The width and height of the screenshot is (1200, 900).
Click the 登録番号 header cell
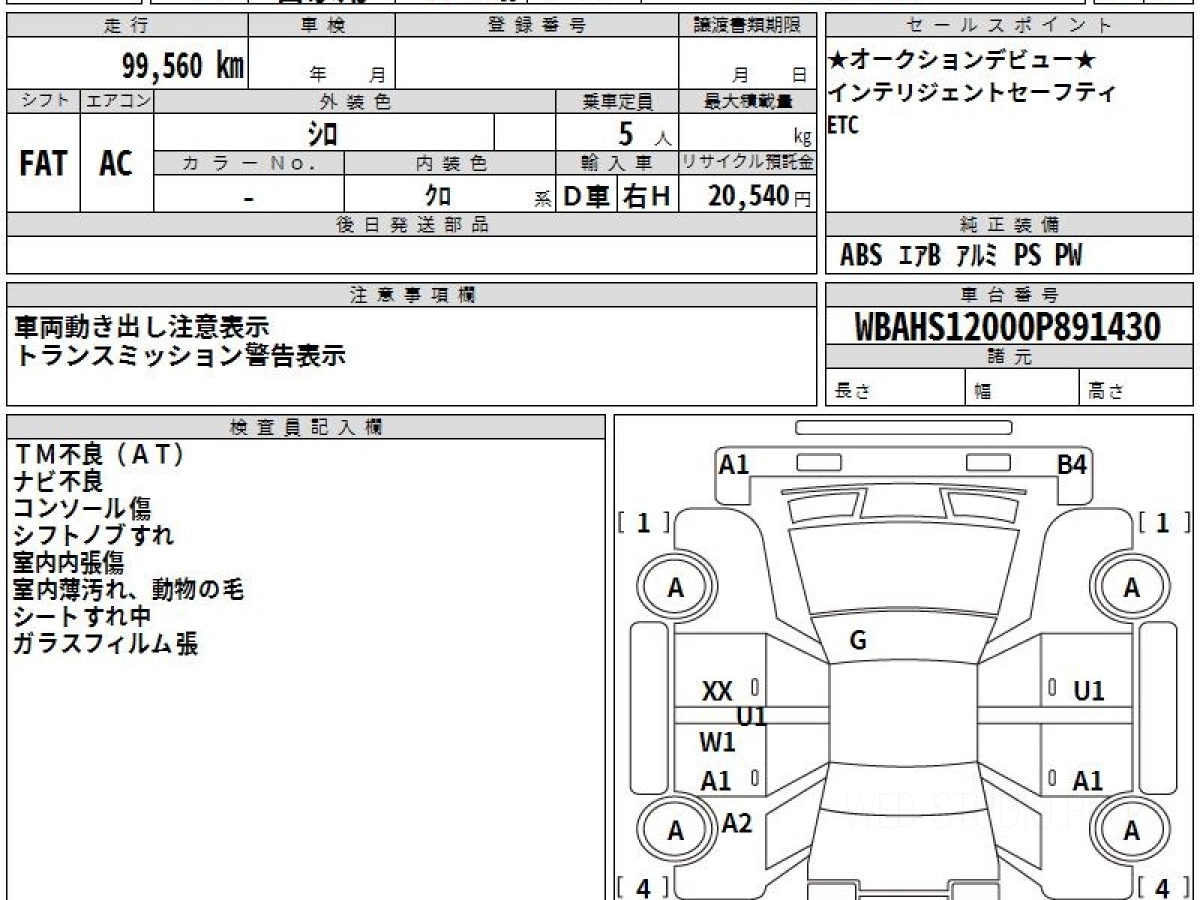[537, 26]
